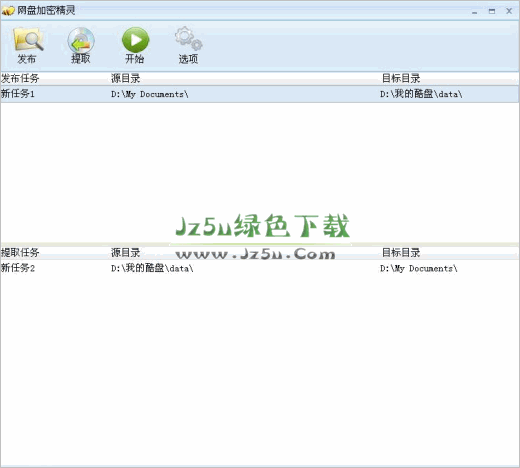Click 源目录 header in publish list
This screenshot has width=520, height=468.
pos(125,79)
